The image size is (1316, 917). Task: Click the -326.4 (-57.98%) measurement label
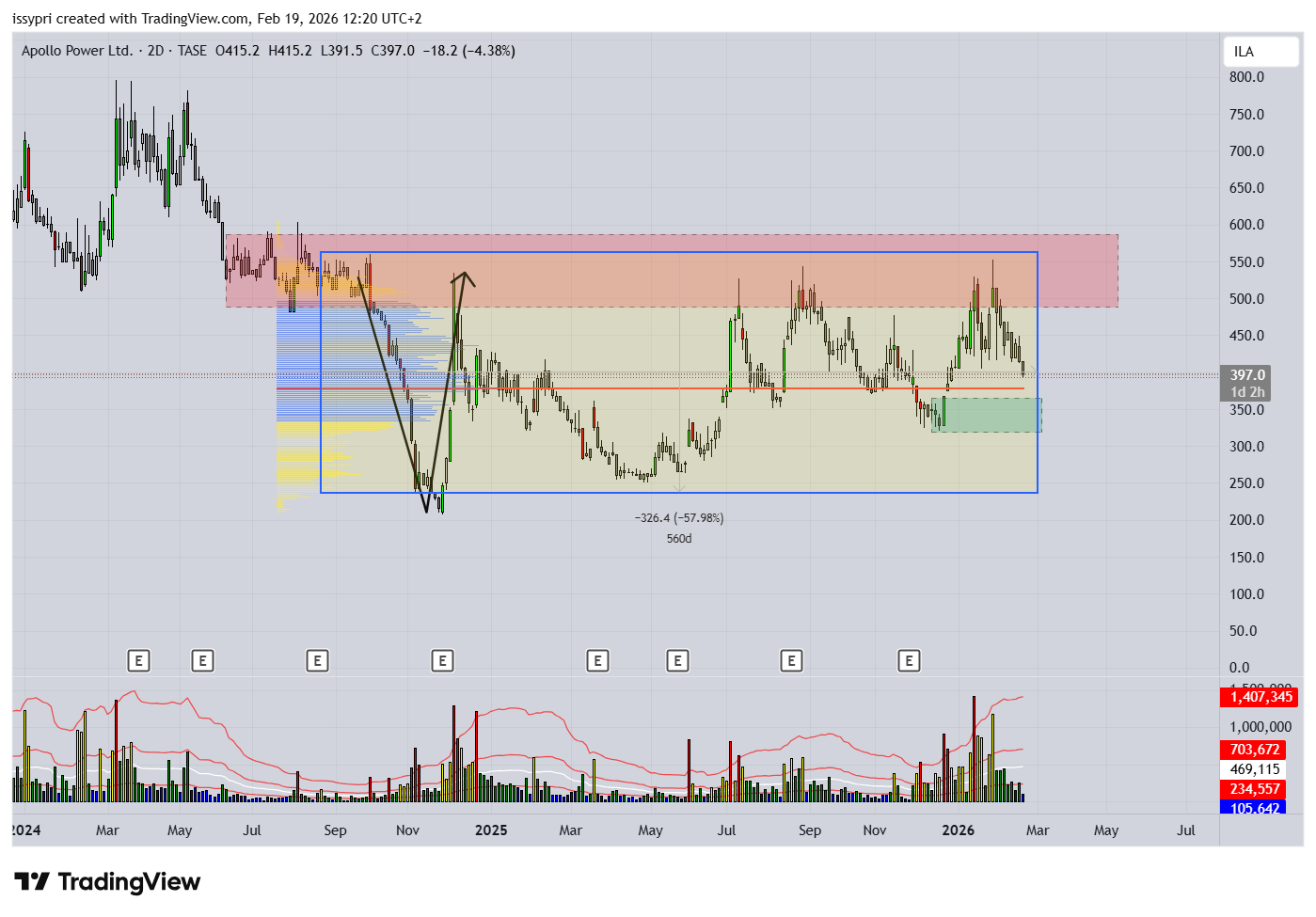point(679,518)
